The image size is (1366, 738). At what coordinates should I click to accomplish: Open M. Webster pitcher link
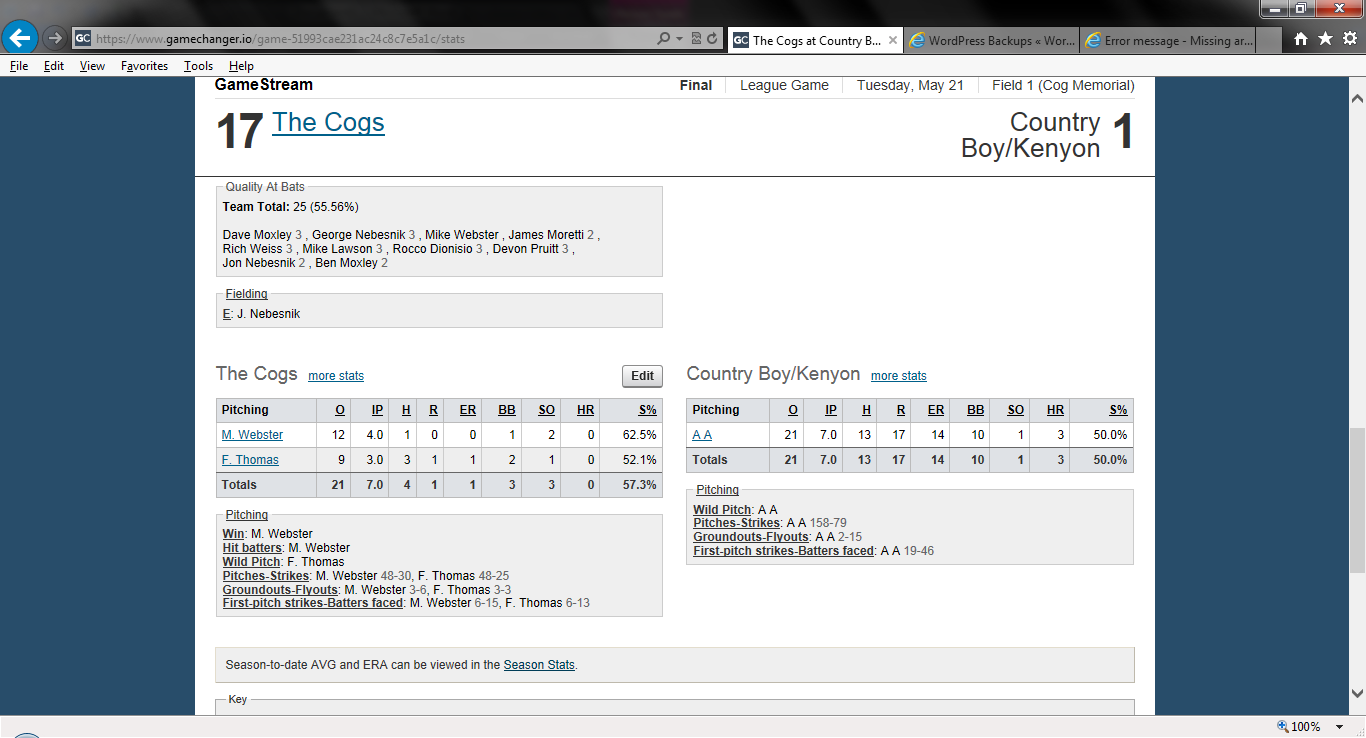pos(252,435)
